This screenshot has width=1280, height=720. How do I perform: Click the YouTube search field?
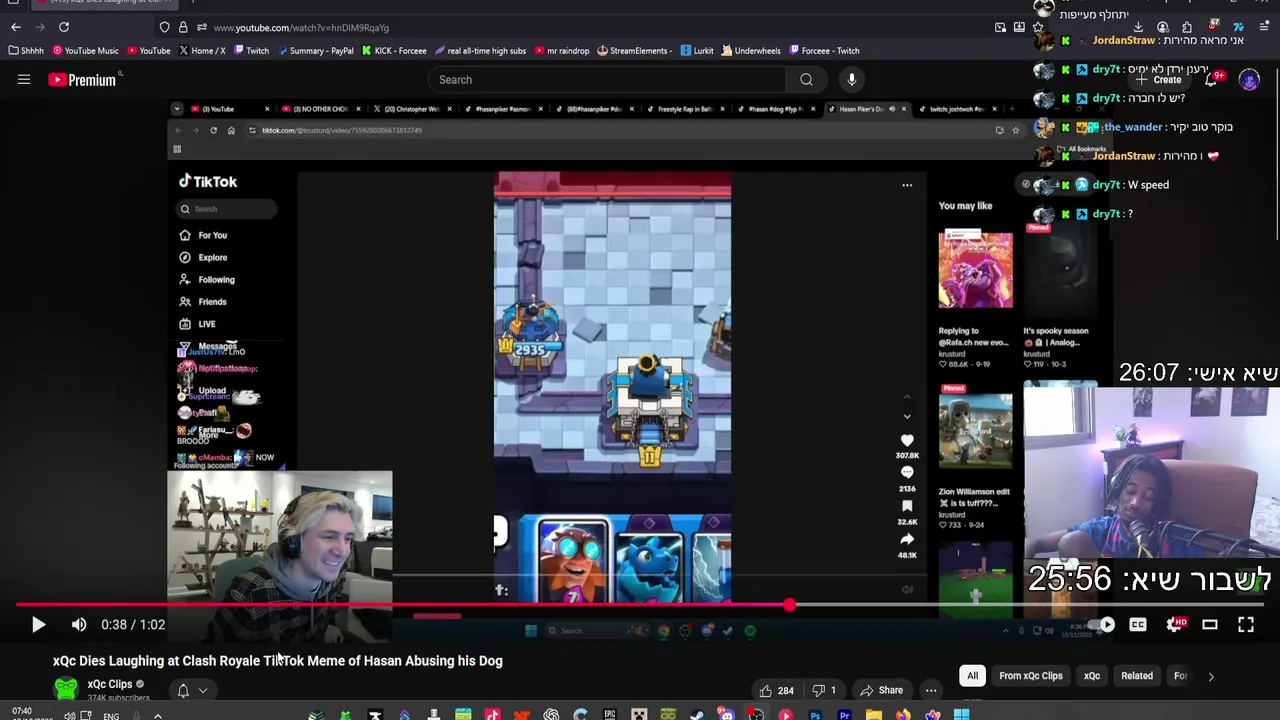coord(607,80)
